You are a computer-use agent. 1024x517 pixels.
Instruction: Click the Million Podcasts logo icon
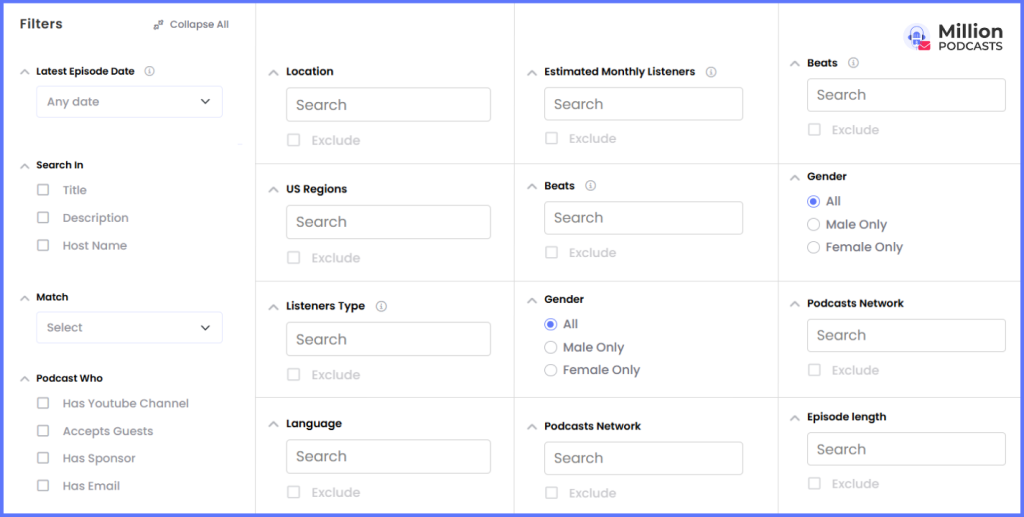(918, 38)
